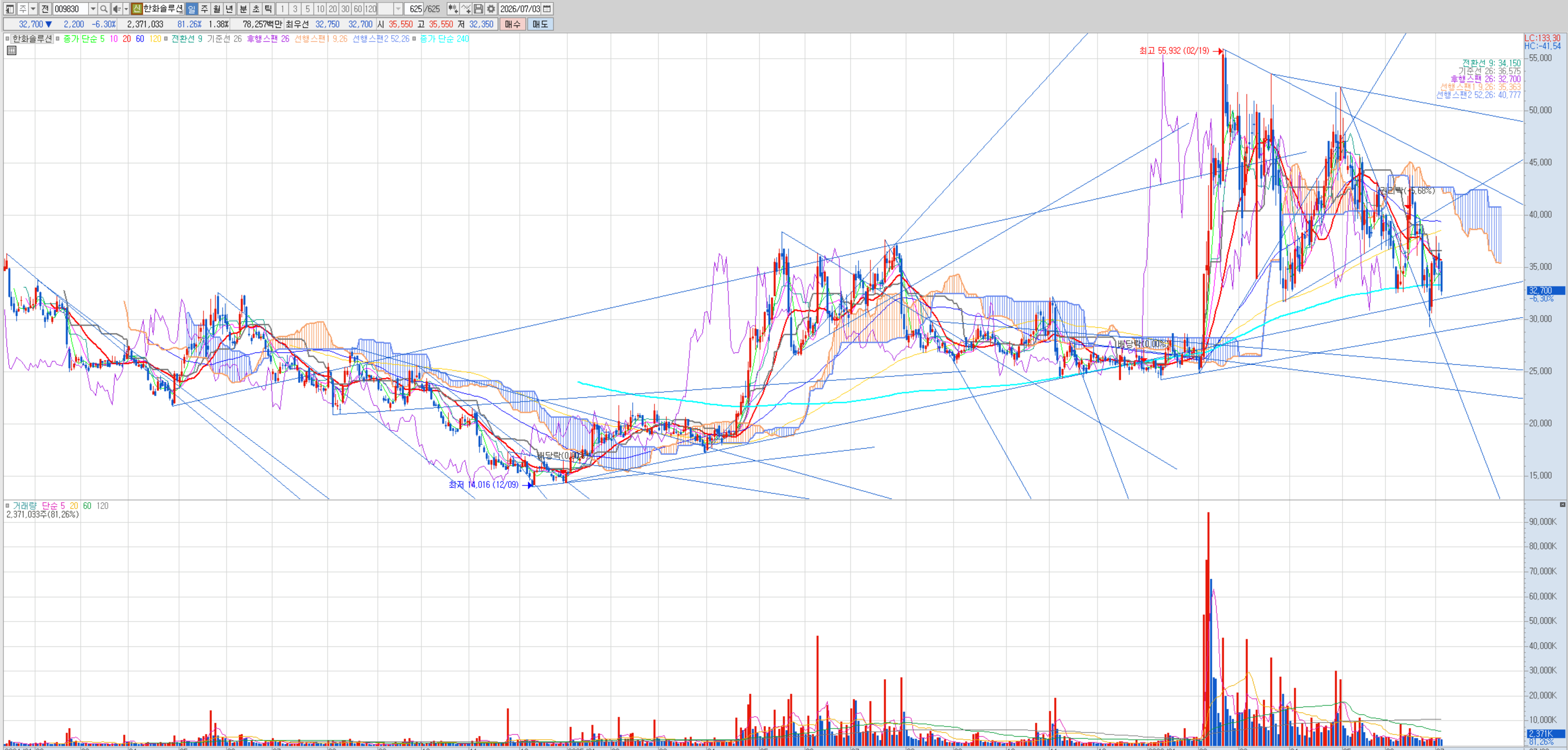Click the add line-indicator icon
Image resolution: width=1568 pixels, height=750 pixels.
[466, 8]
